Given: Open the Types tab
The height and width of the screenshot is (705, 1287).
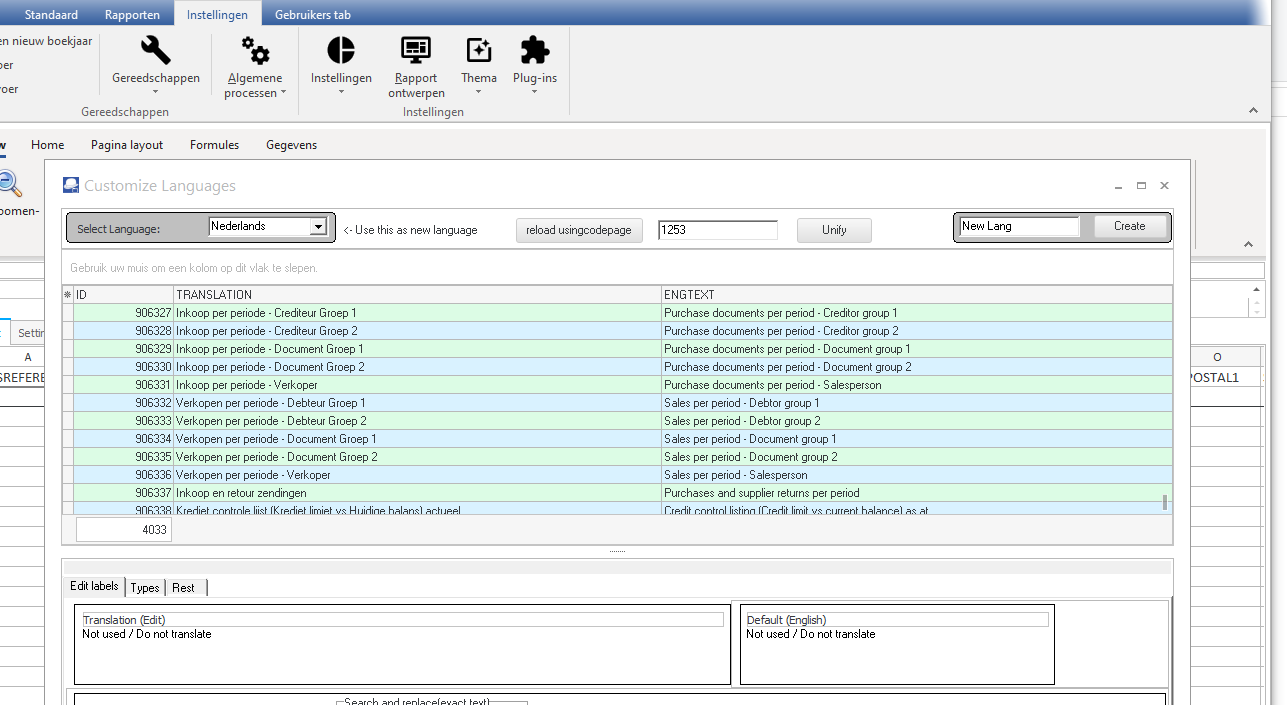Looking at the screenshot, I should click(x=145, y=588).
